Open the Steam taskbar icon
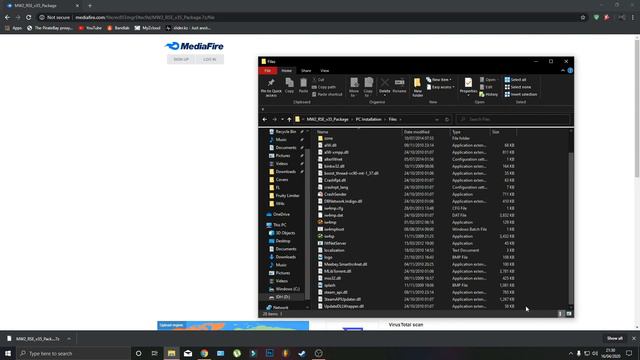Screen dimensions: 640x360 [302, 353]
